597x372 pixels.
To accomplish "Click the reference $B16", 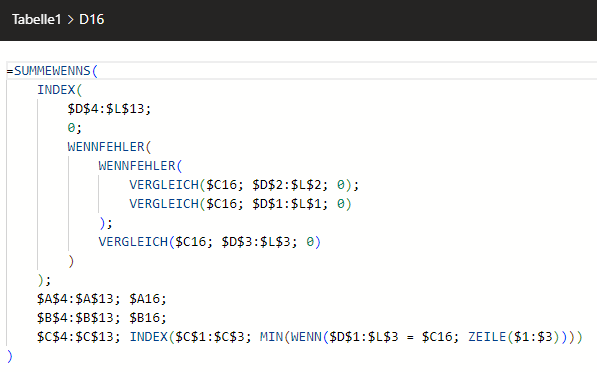I will pyautogui.click(x=144, y=318).
